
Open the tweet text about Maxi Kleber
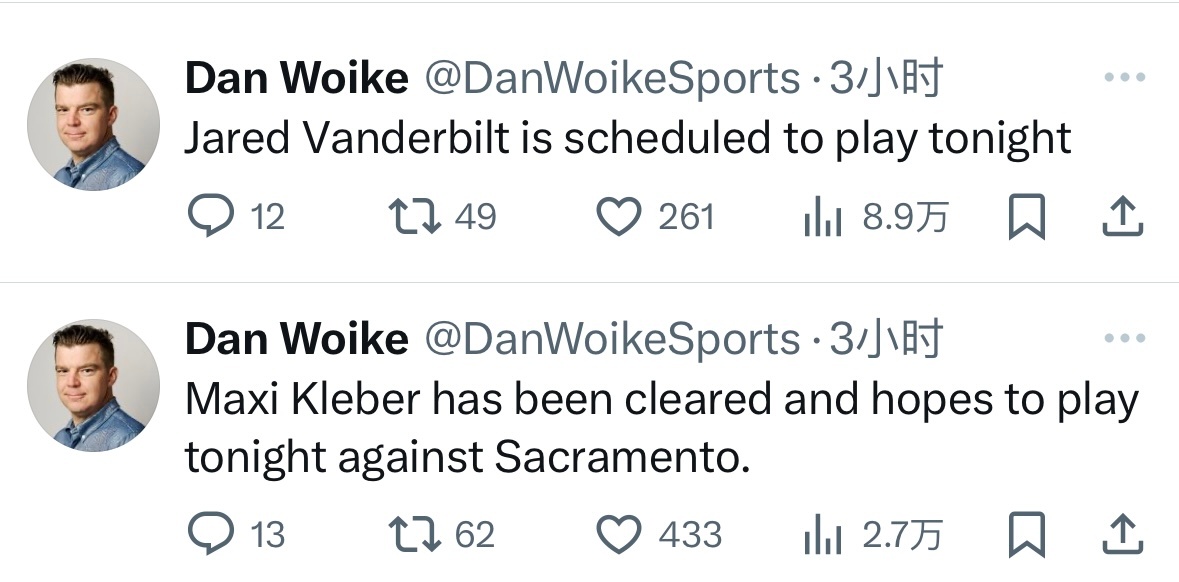pyautogui.click(x=660, y=428)
